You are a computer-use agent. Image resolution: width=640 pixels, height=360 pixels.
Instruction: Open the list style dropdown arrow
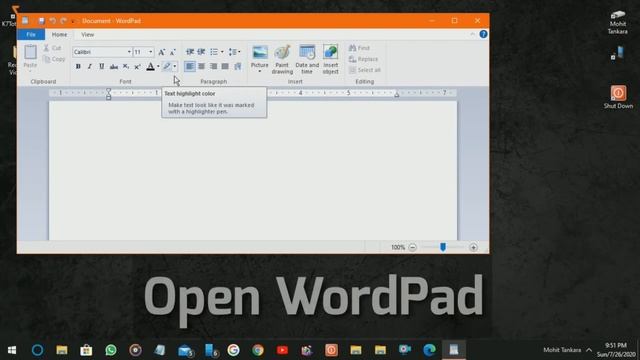tap(222, 52)
